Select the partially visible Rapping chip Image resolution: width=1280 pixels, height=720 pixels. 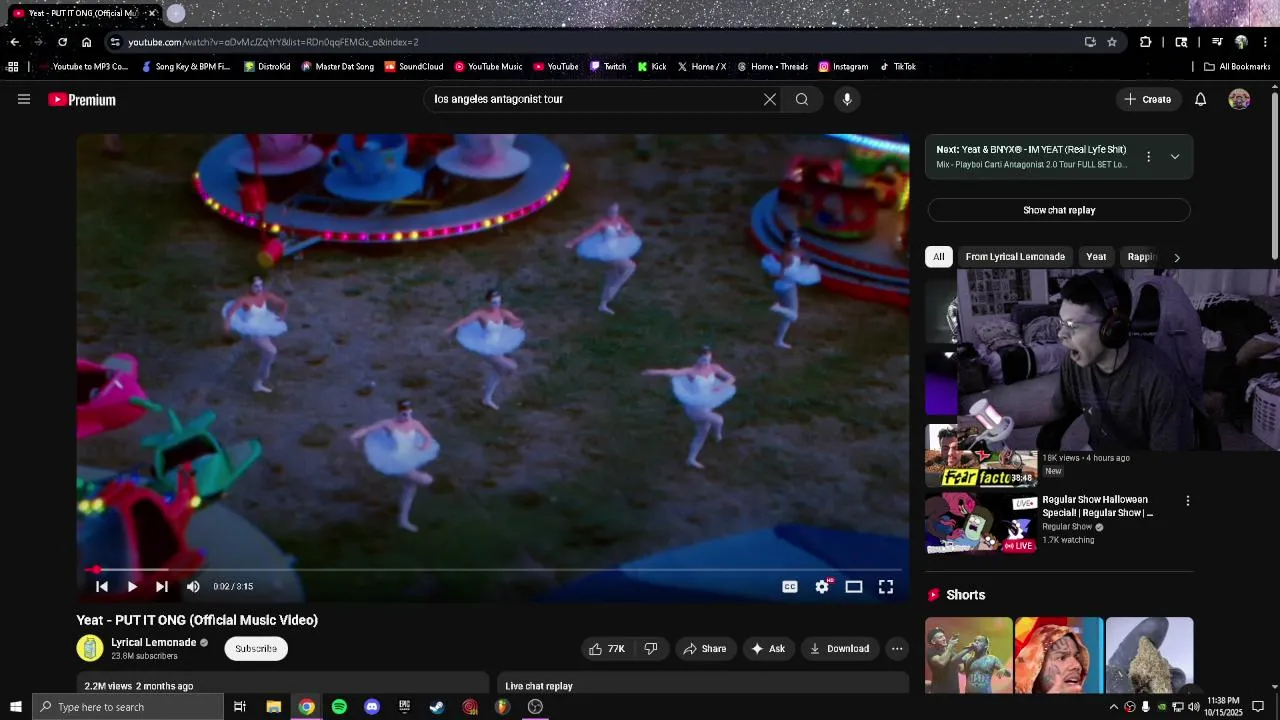pos(1142,257)
